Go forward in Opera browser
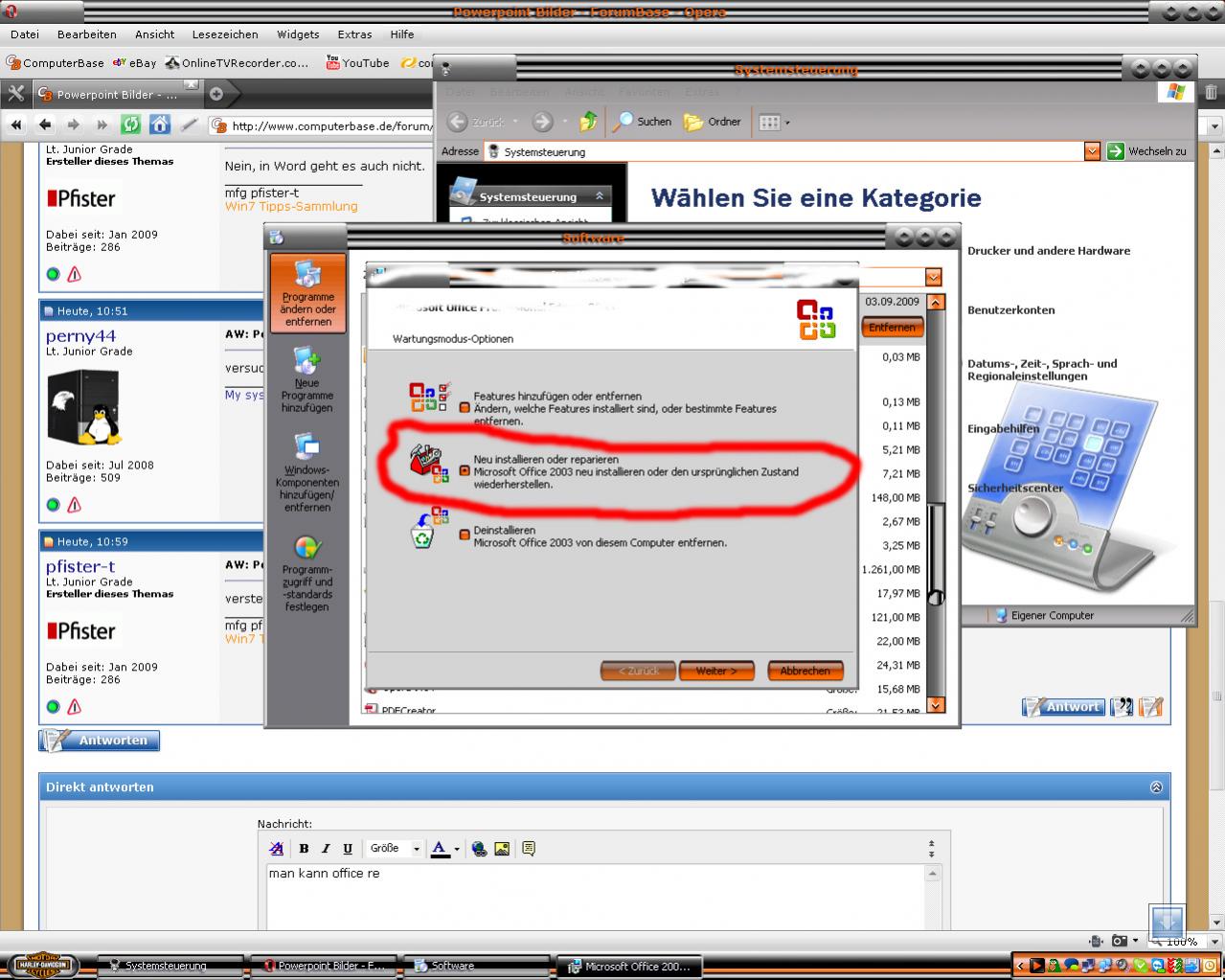1225x980 pixels. 74,125
